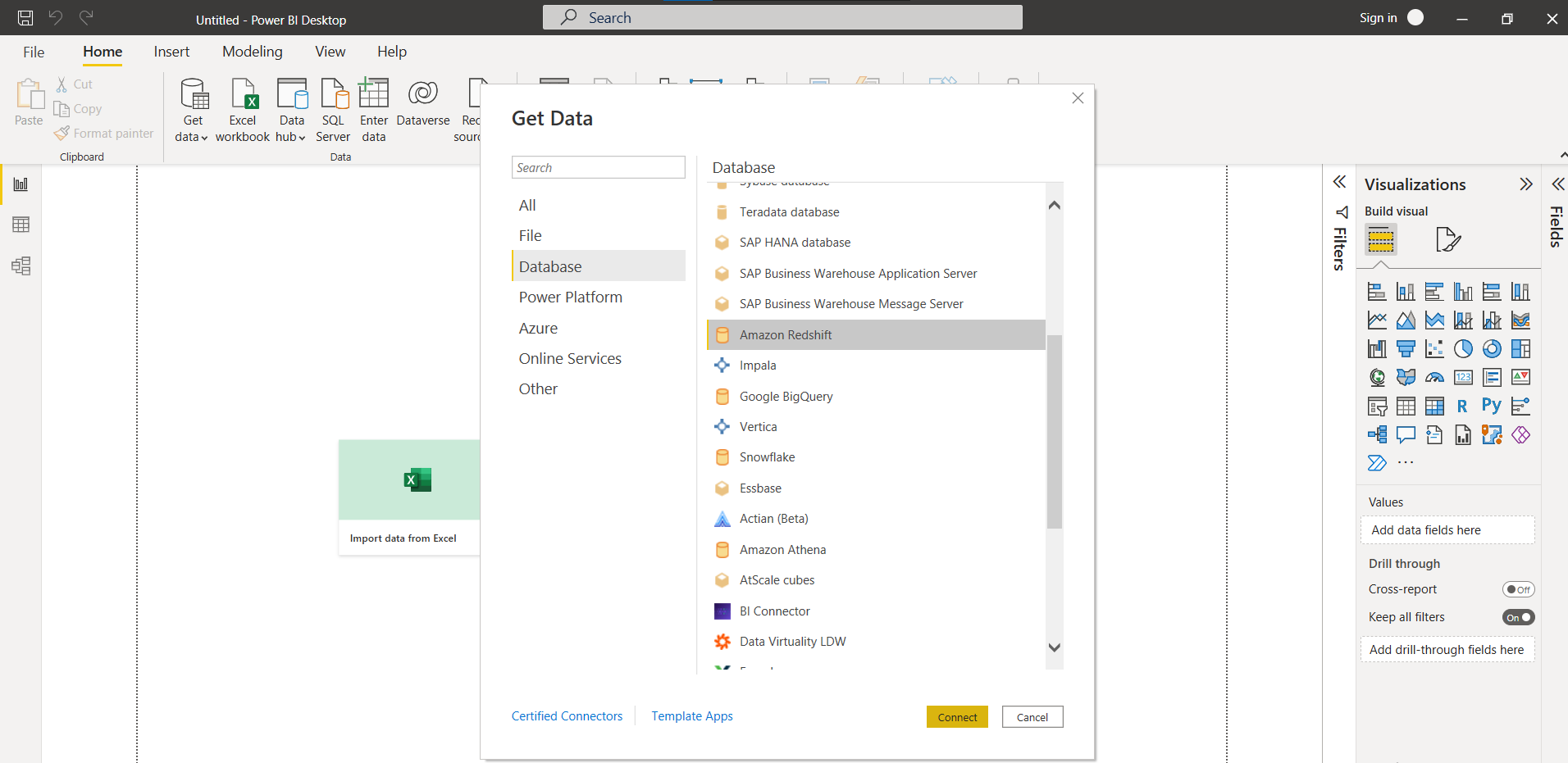Click the Cancel button in dialog
Image resolution: width=1568 pixels, height=763 pixels.
tap(1032, 717)
